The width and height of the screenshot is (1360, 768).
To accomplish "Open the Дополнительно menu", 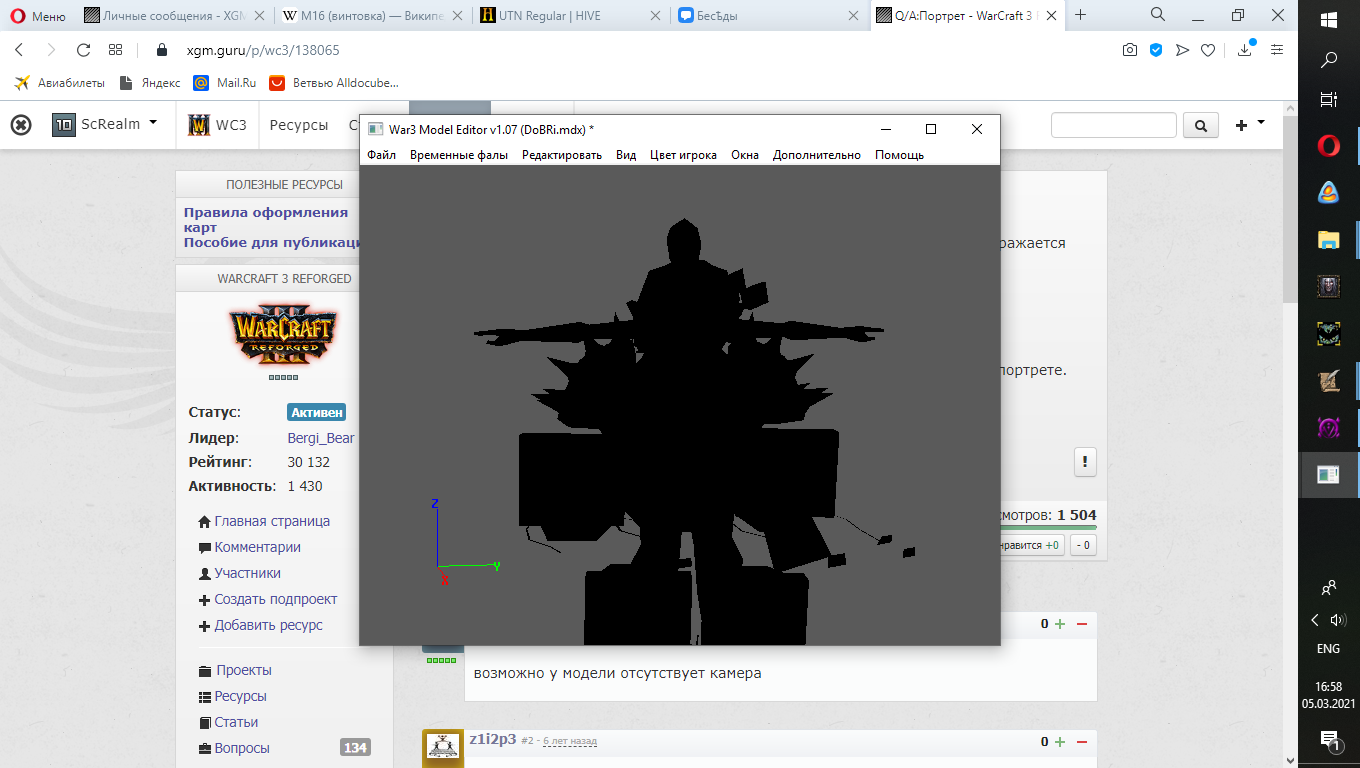I will (817, 155).
